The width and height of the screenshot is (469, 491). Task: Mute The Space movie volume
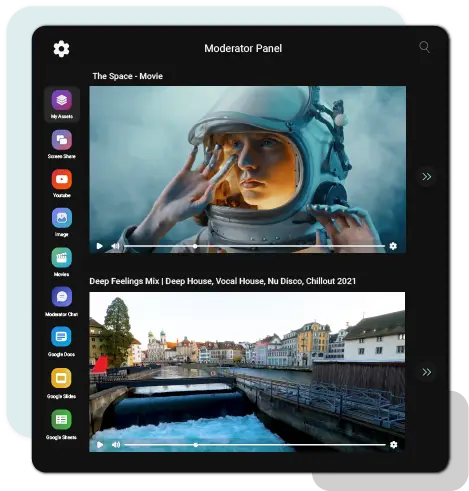(115, 246)
